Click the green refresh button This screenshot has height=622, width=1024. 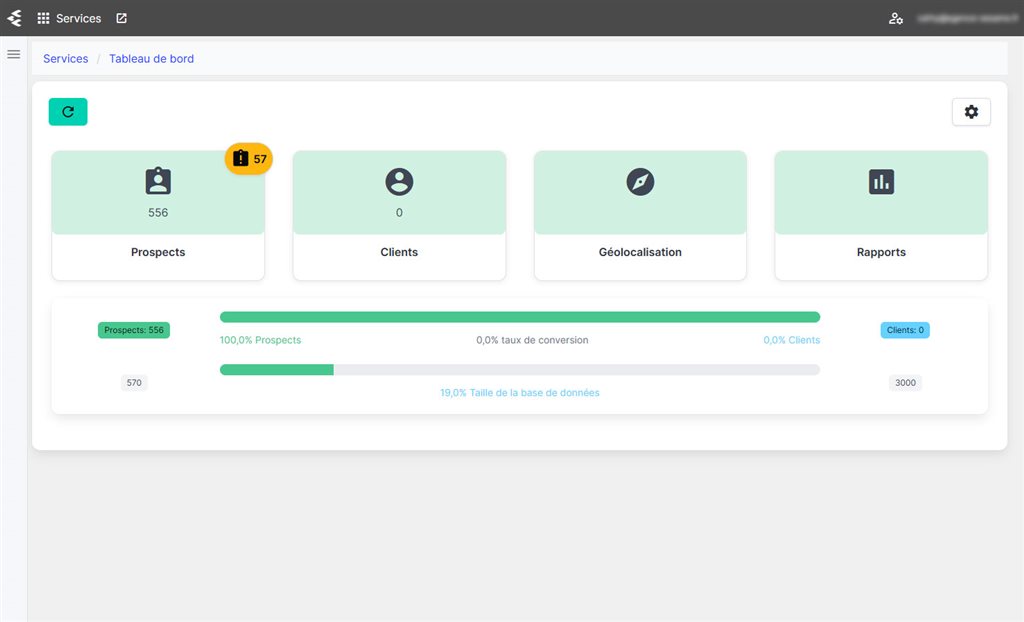(68, 112)
